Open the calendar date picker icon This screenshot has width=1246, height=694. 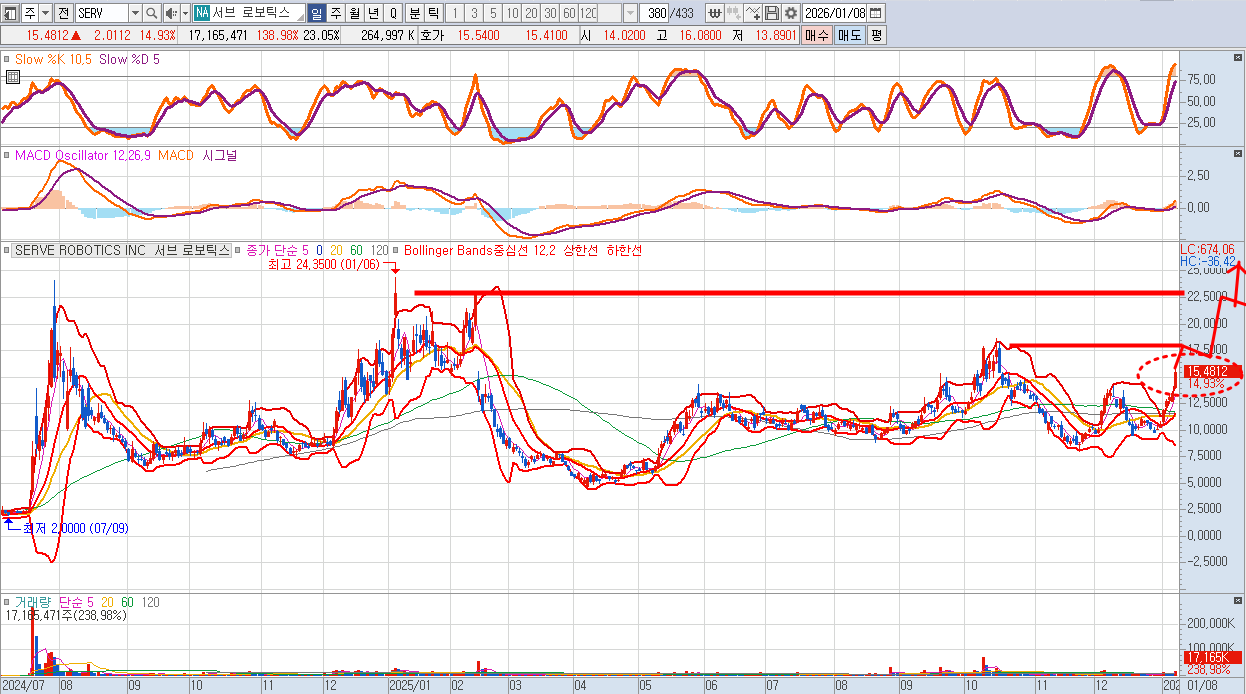[876, 13]
